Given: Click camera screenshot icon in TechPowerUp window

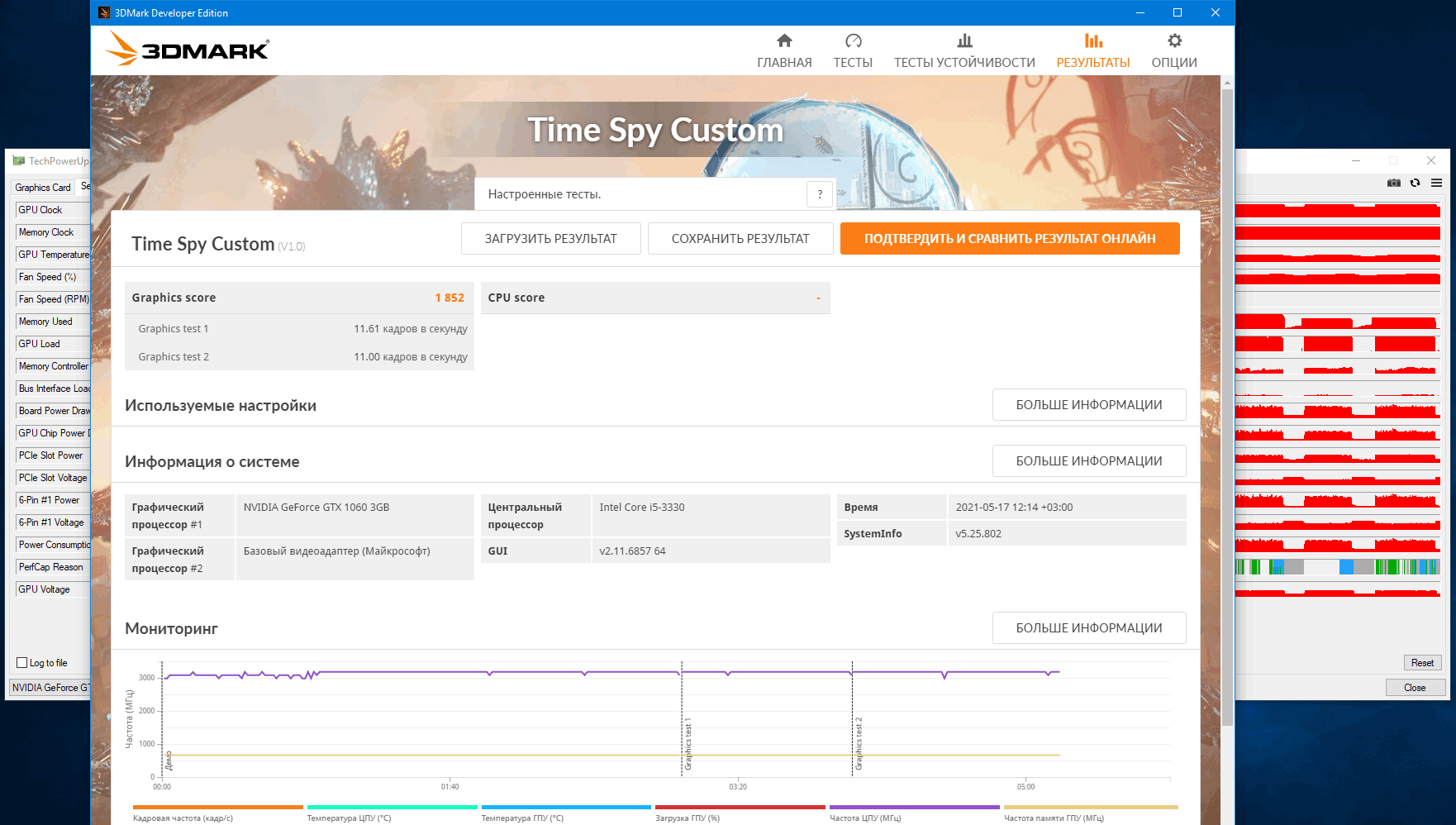Looking at the screenshot, I should [x=1394, y=183].
